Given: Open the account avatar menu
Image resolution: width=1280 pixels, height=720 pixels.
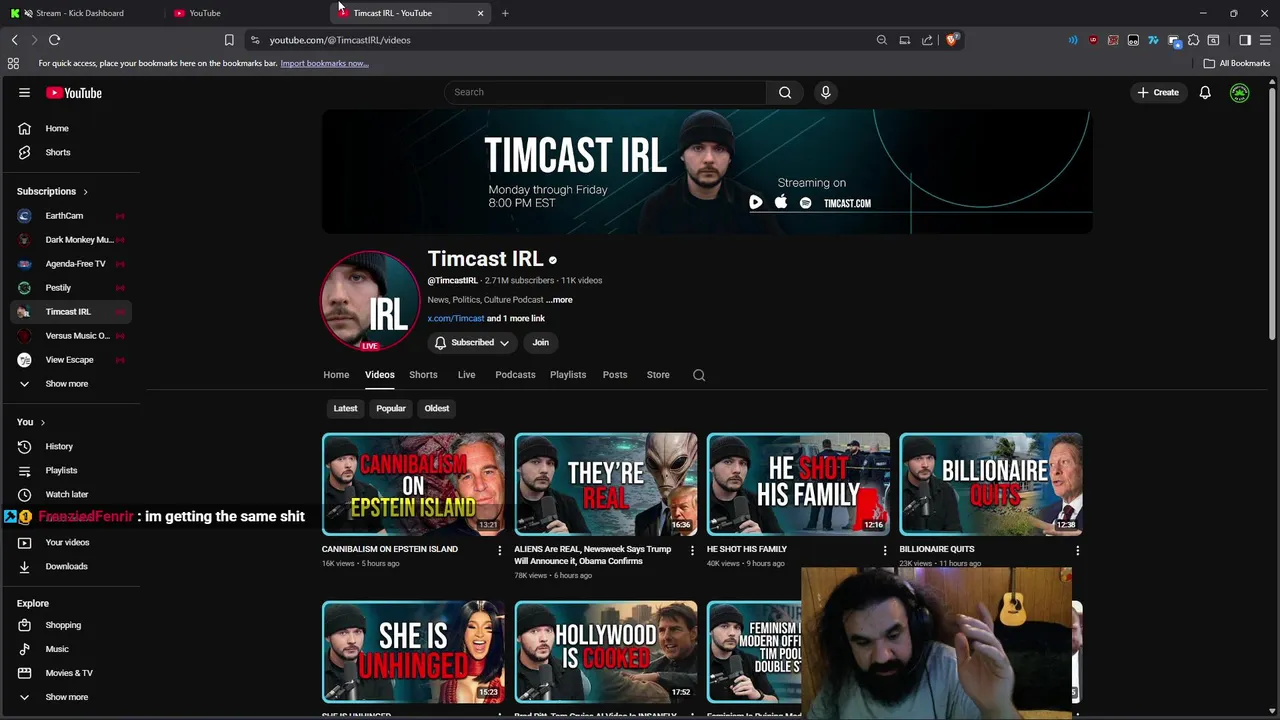Looking at the screenshot, I should [1239, 92].
